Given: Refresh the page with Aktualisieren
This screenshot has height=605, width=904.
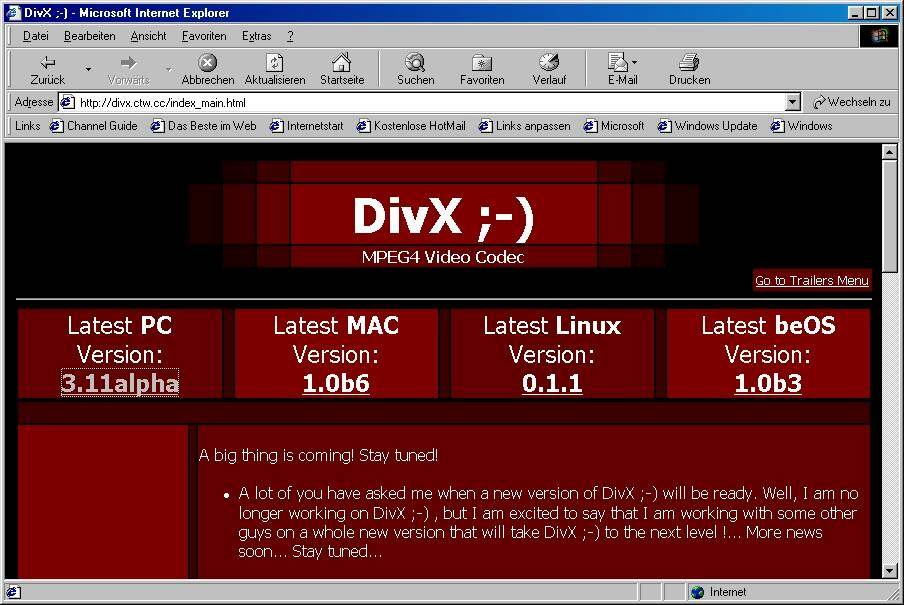Looking at the screenshot, I should (x=274, y=69).
